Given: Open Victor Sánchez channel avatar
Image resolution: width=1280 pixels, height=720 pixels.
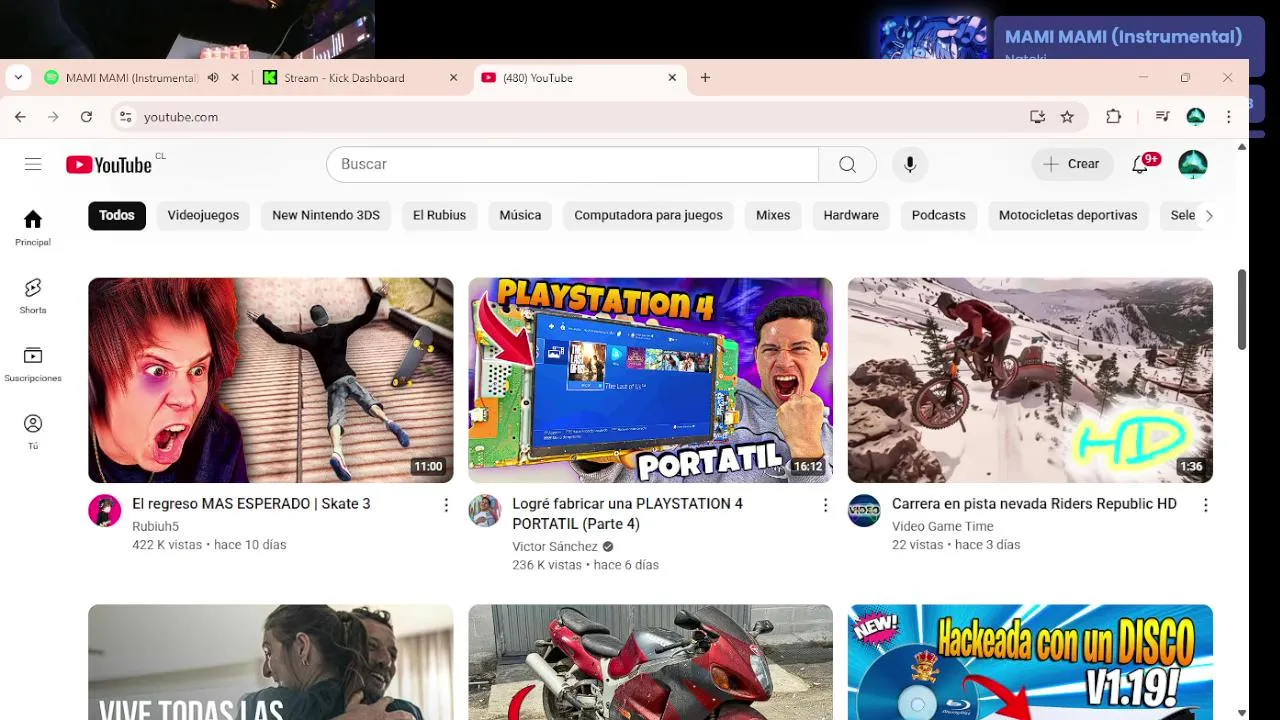Looking at the screenshot, I should [x=484, y=511].
